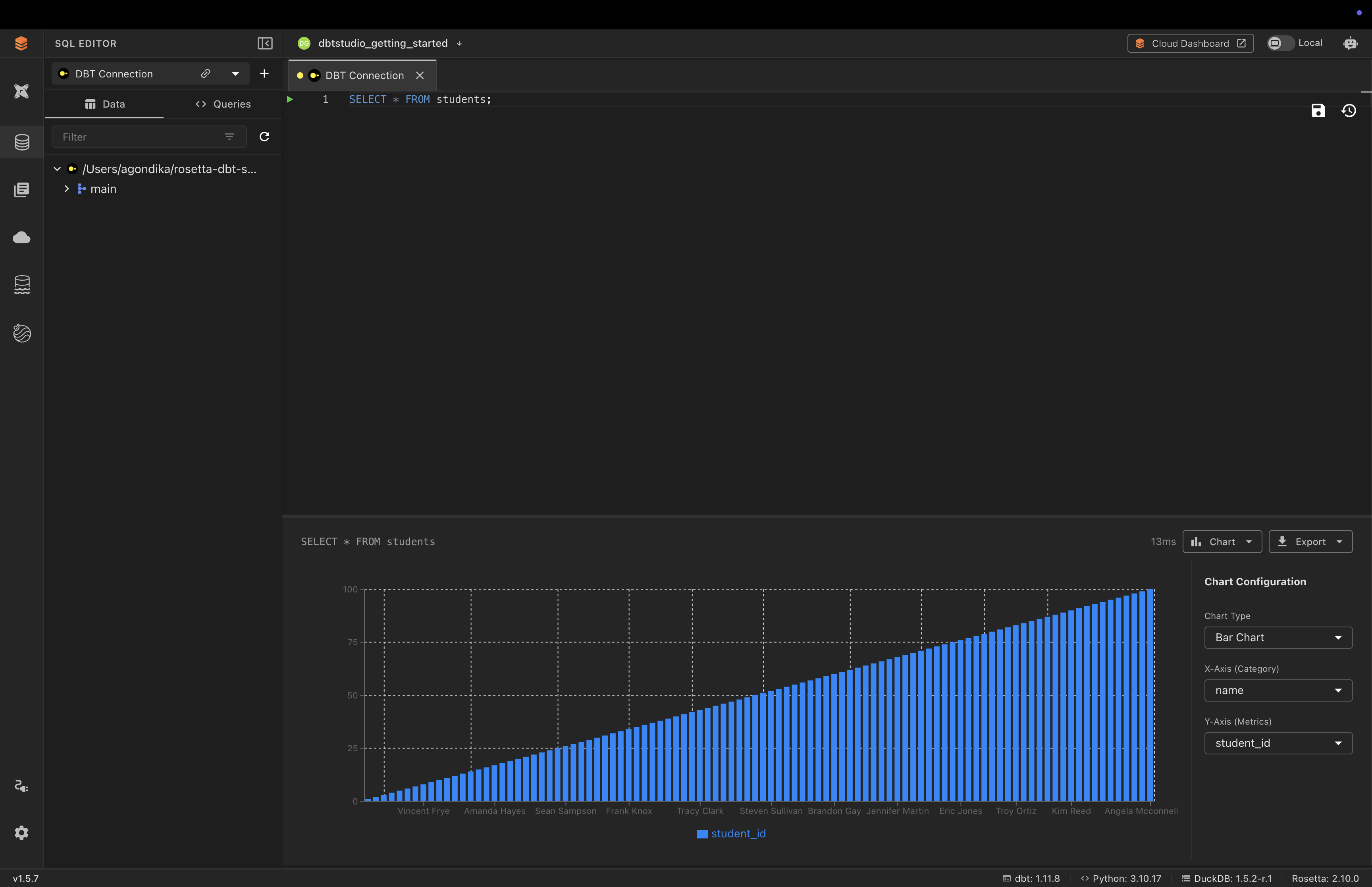
Task: Open the dbt project tools sidebar icon
Action: (x=21, y=91)
